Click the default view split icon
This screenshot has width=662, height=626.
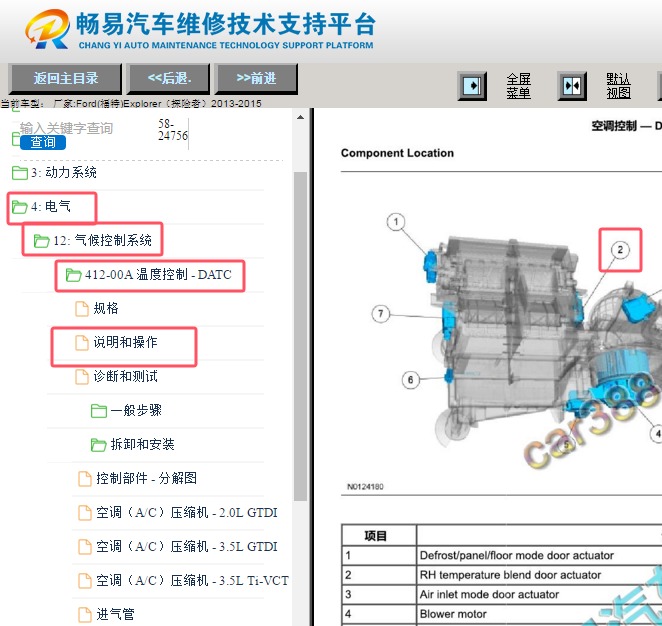pos(572,86)
